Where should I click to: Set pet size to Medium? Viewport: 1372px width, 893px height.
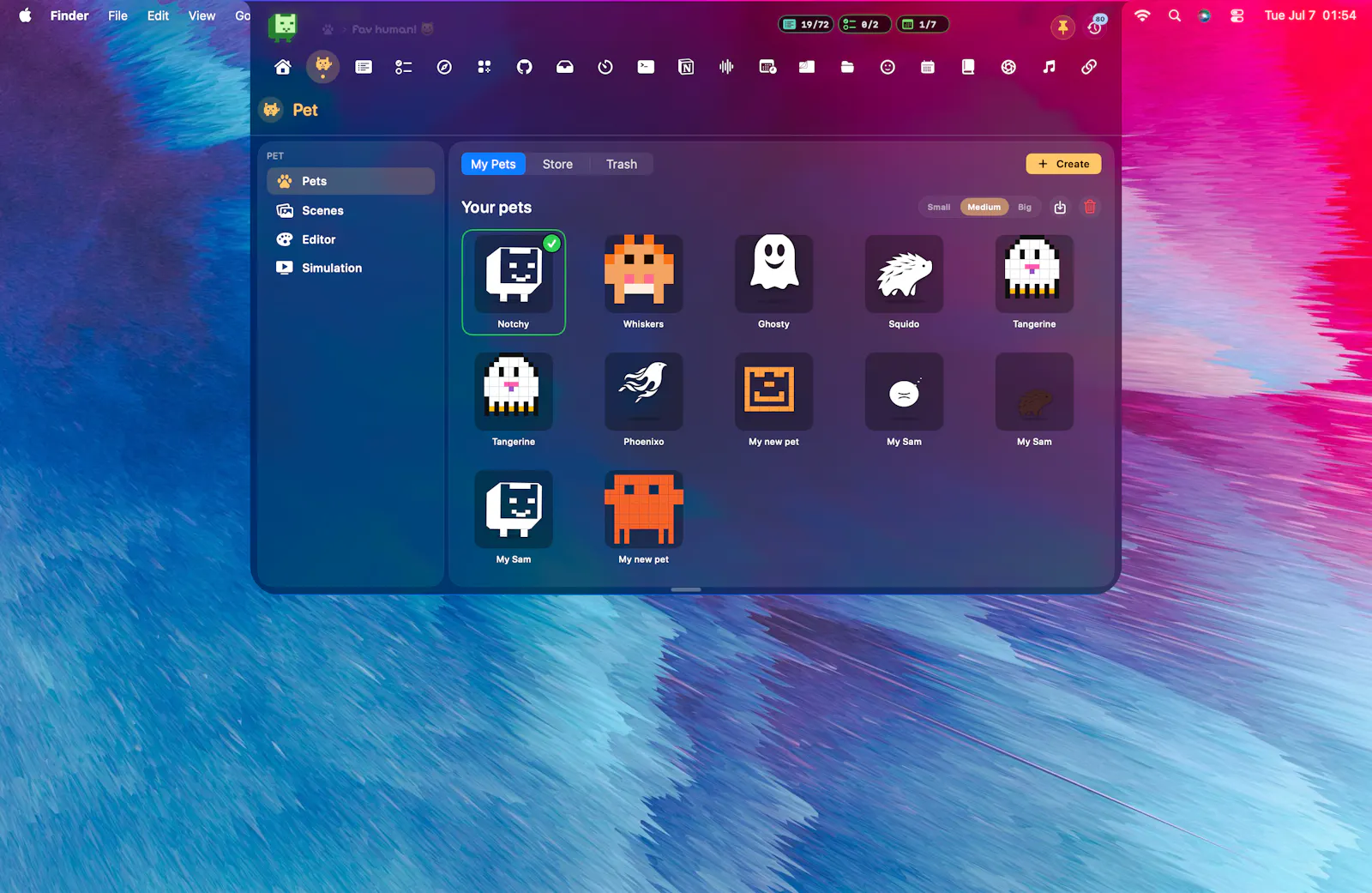coord(984,208)
